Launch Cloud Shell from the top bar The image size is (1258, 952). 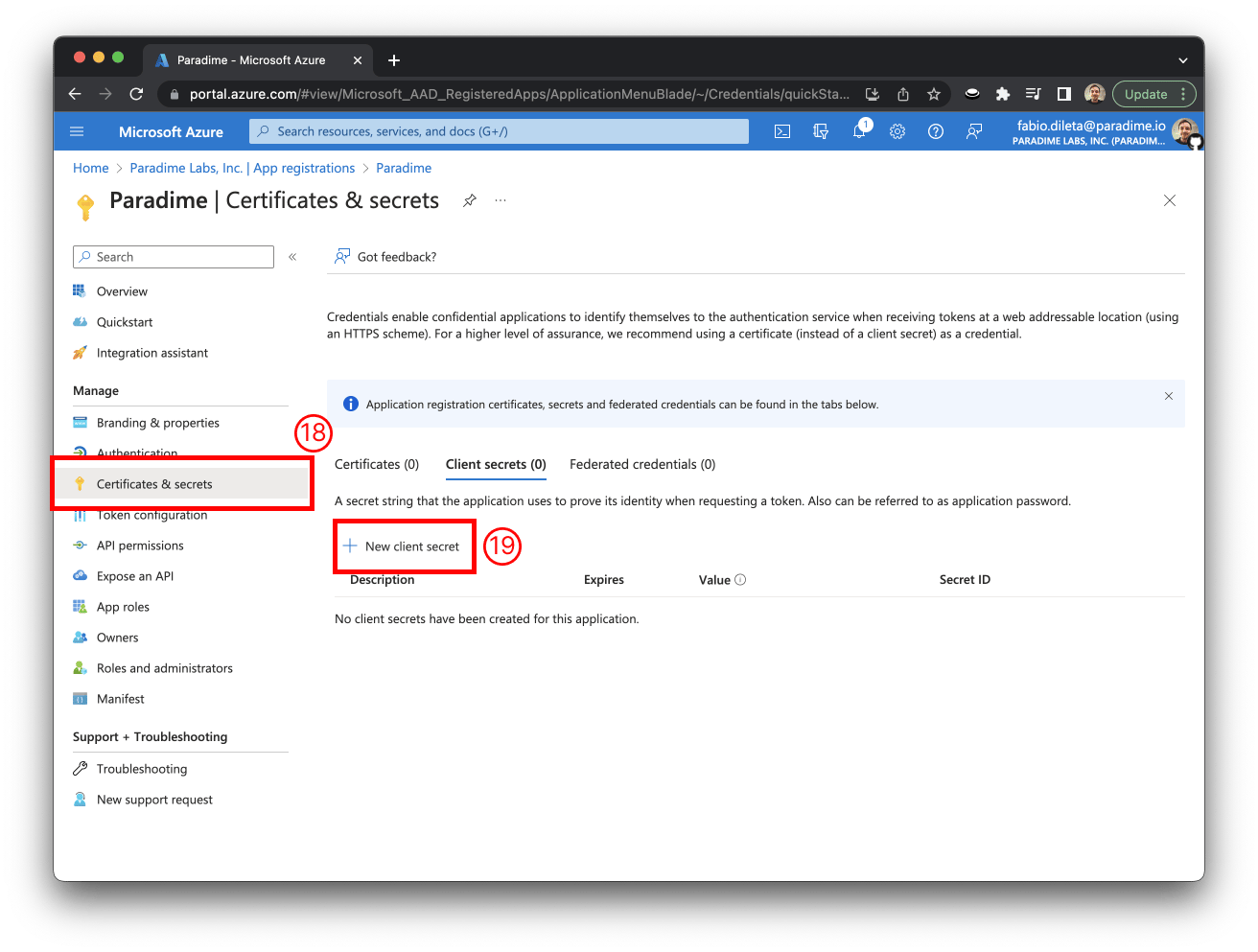tap(782, 131)
